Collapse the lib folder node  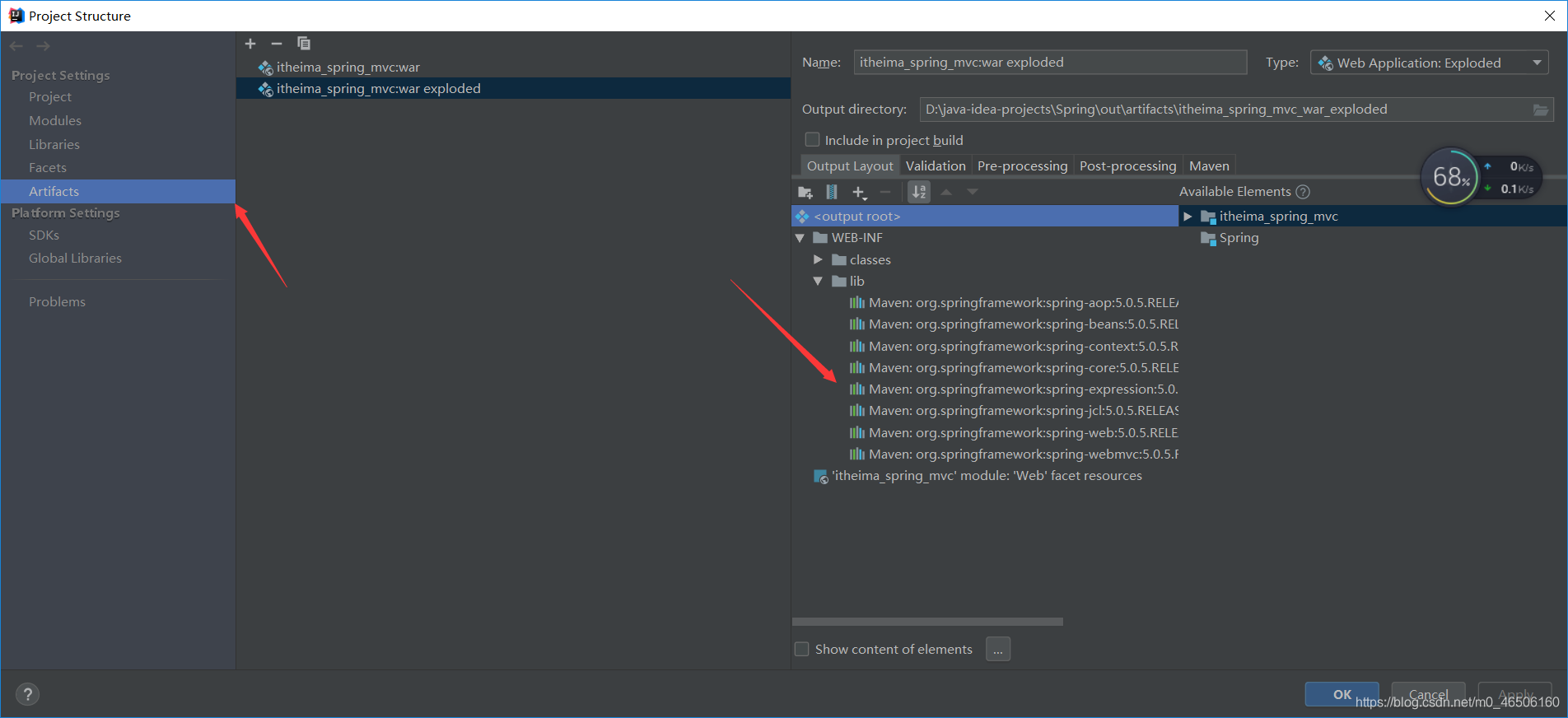click(x=818, y=282)
